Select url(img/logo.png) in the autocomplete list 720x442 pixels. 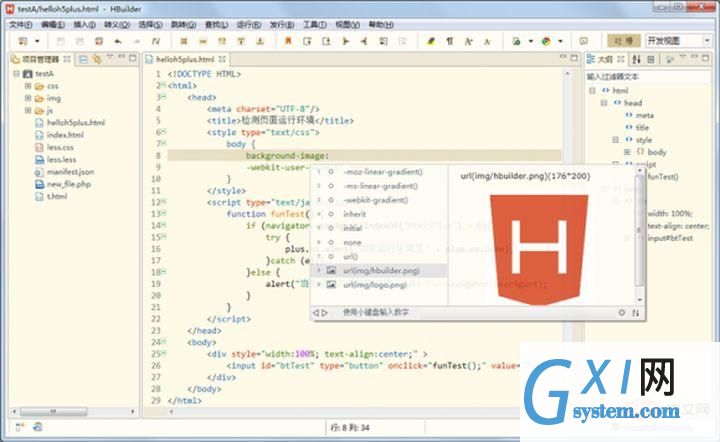click(x=379, y=285)
